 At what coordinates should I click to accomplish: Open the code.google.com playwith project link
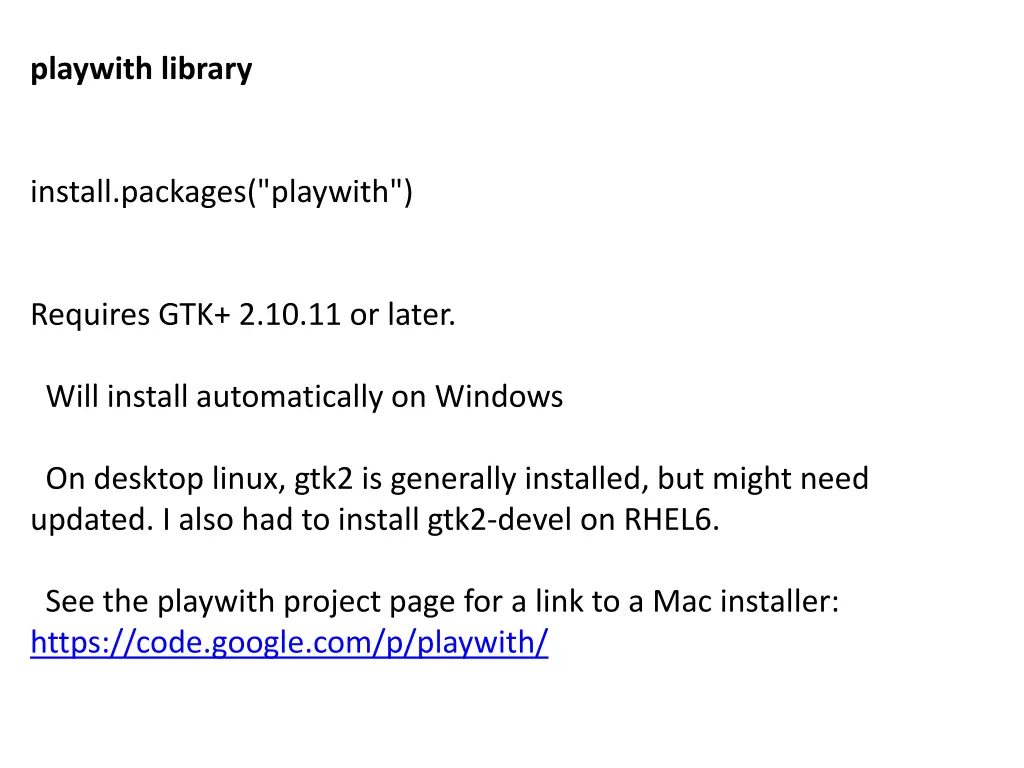click(x=289, y=643)
